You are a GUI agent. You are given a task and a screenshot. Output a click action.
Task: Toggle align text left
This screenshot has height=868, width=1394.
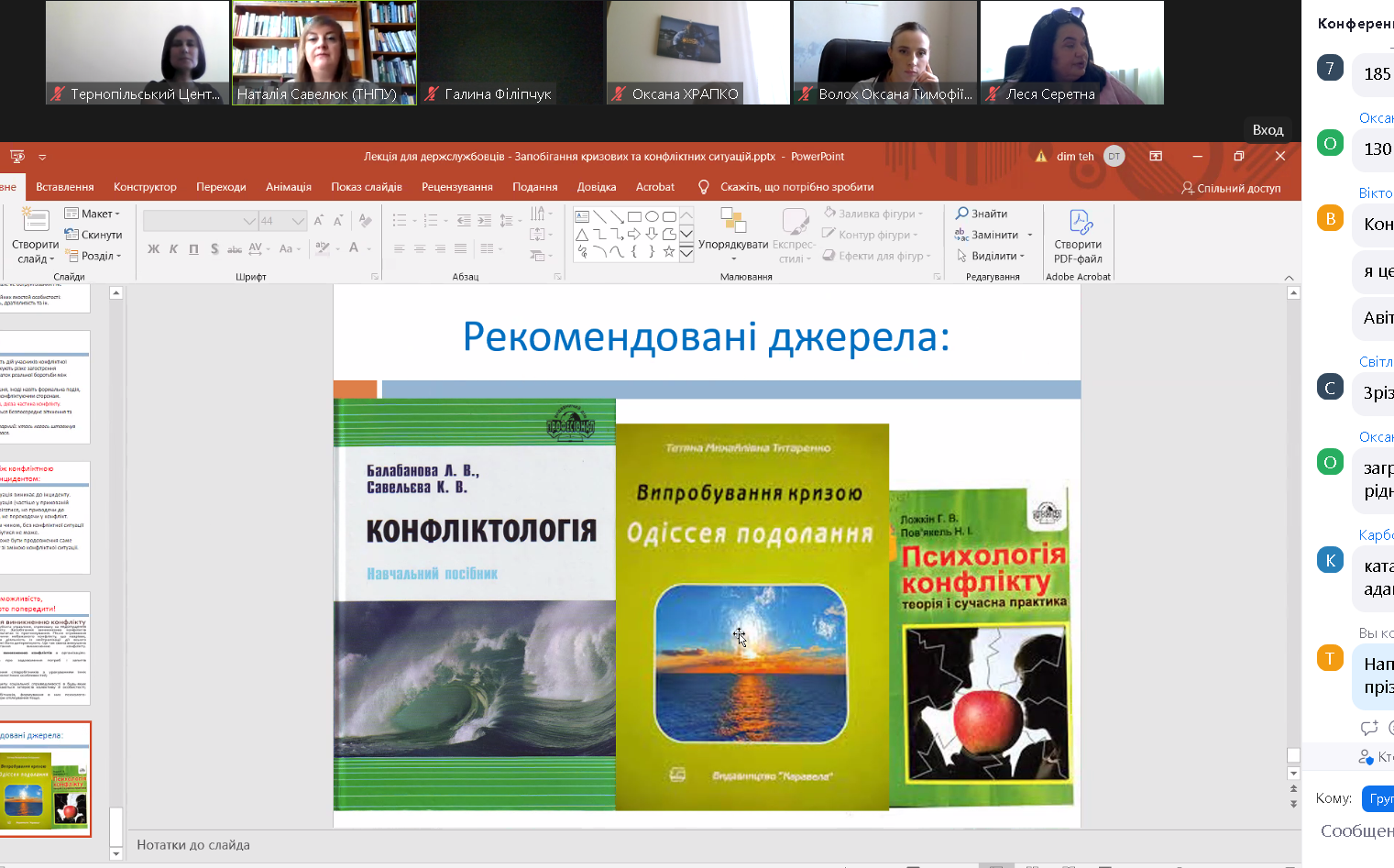[x=400, y=248]
